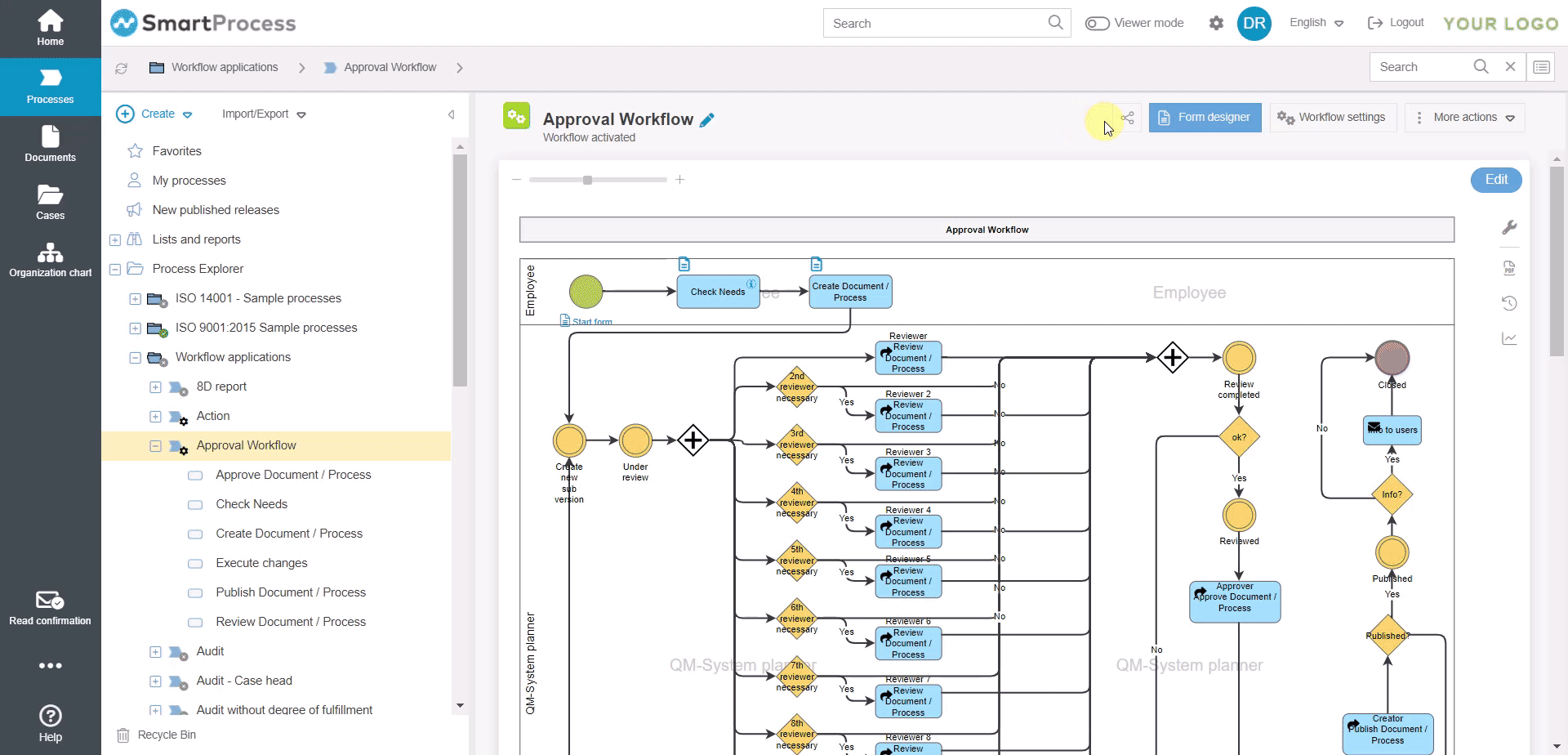The width and height of the screenshot is (1568, 755).
Task: Collapse the Approval Workflow tree node
Action: [155, 446]
